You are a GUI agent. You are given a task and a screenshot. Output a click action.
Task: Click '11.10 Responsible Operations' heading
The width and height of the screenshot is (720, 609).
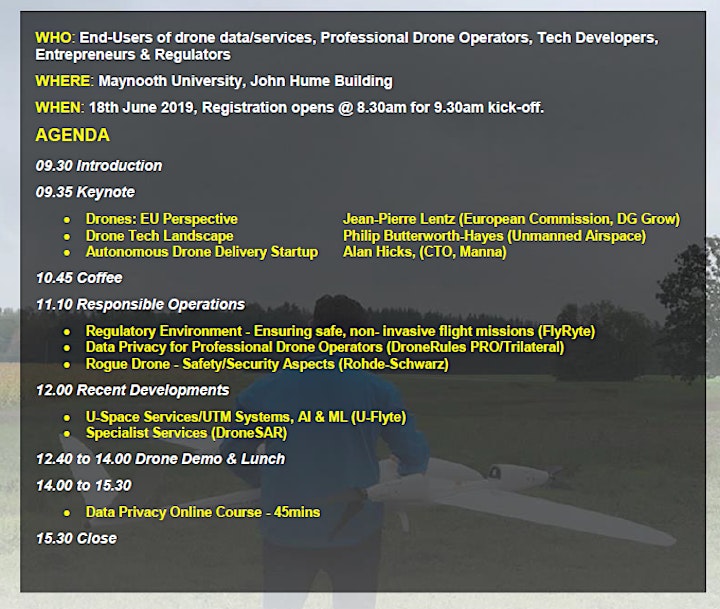(141, 304)
